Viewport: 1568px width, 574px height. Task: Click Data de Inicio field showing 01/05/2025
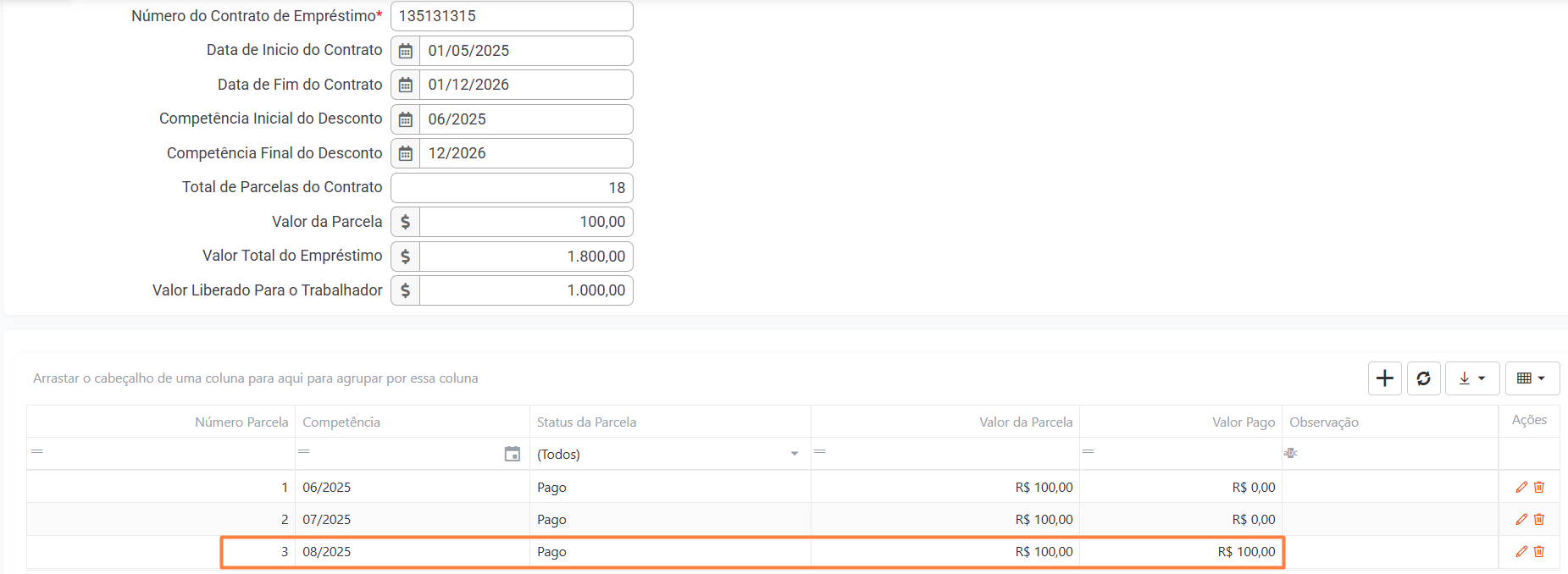tap(526, 51)
